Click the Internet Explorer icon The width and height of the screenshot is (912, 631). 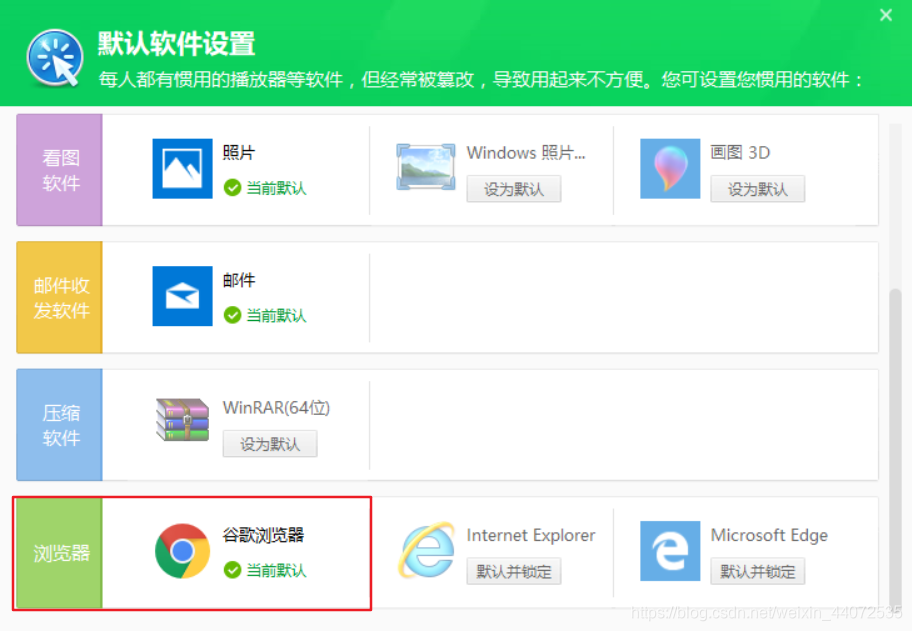click(x=426, y=550)
